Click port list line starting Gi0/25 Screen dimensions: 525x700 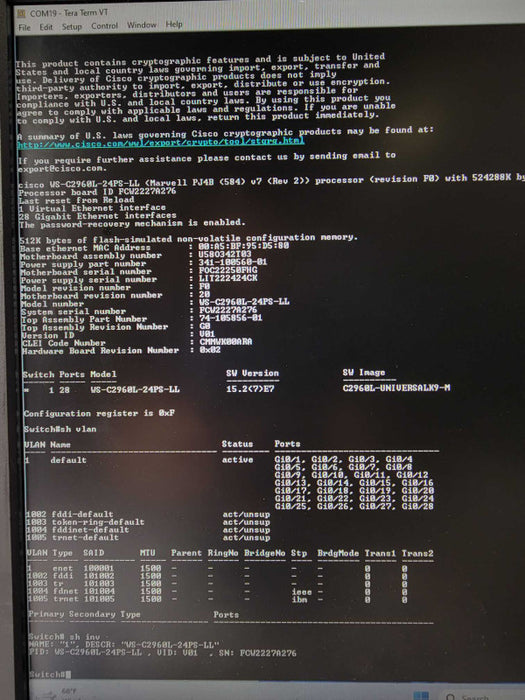tap(354, 506)
